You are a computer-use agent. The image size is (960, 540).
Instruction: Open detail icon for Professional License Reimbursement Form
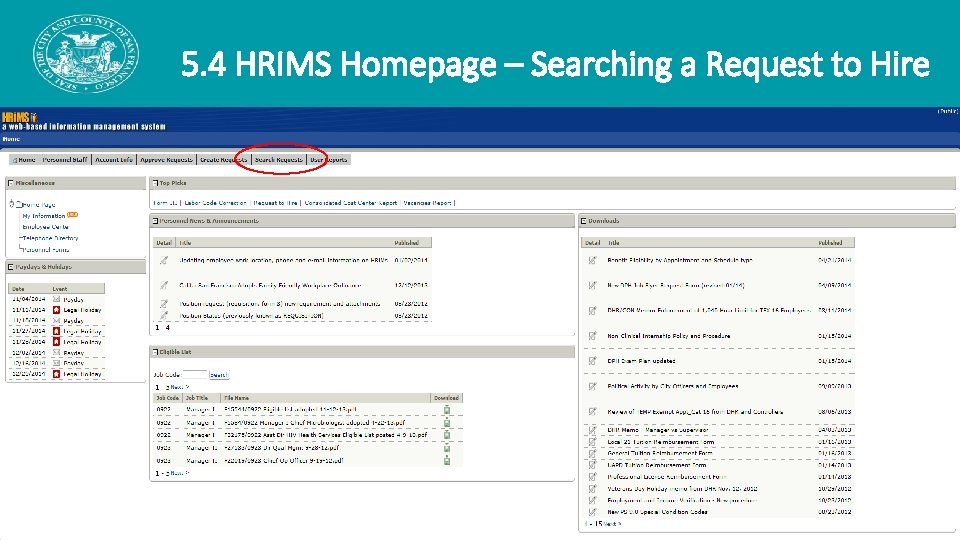point(592,477)
